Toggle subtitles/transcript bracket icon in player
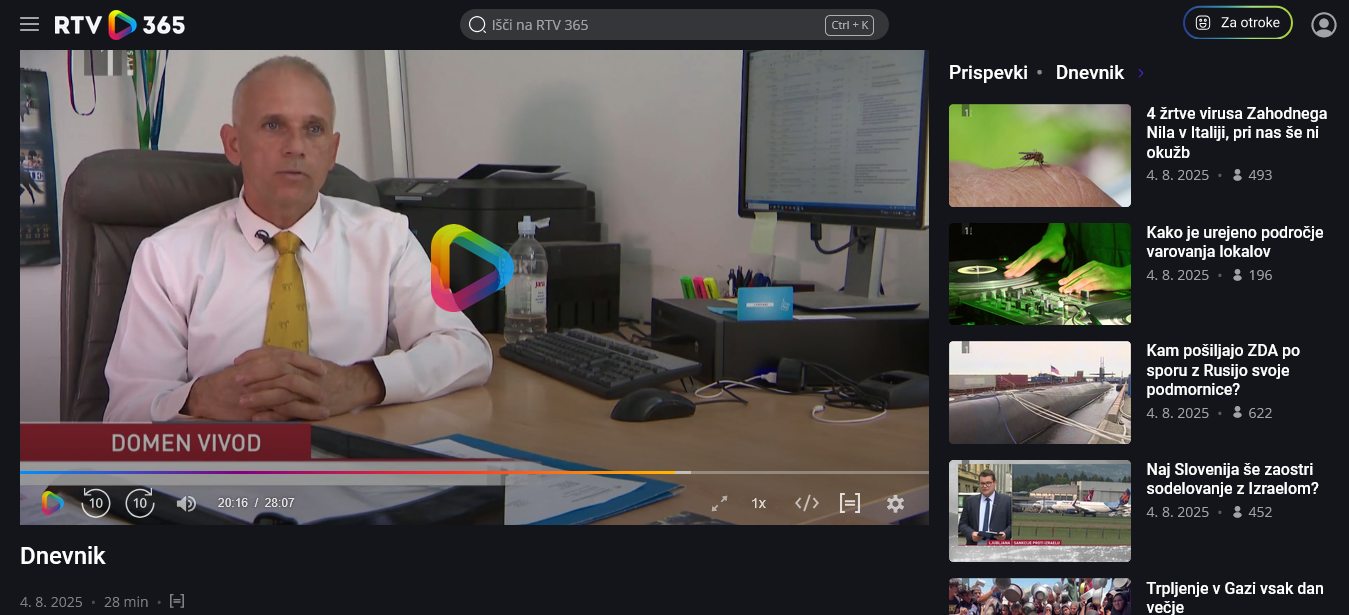The height and width of the screenshot is (615, 1349). (850, 503)
